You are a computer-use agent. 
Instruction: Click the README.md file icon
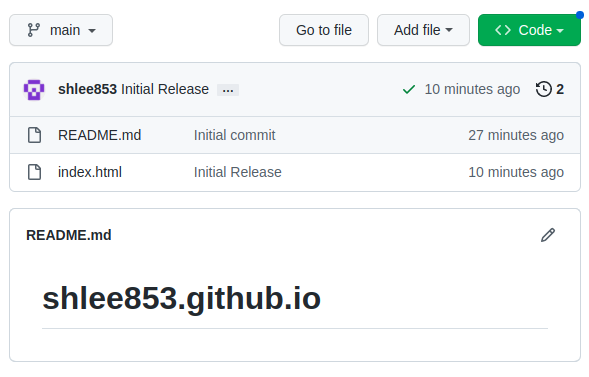(x=35, y=135)
